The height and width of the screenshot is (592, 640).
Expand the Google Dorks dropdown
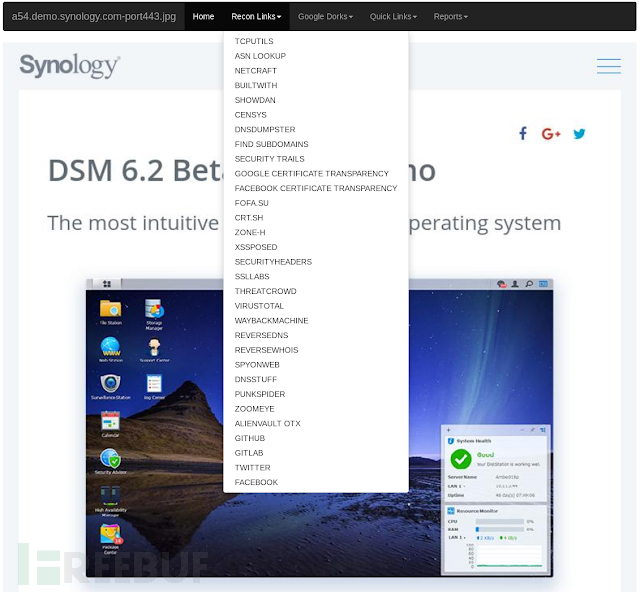(325, 16)
